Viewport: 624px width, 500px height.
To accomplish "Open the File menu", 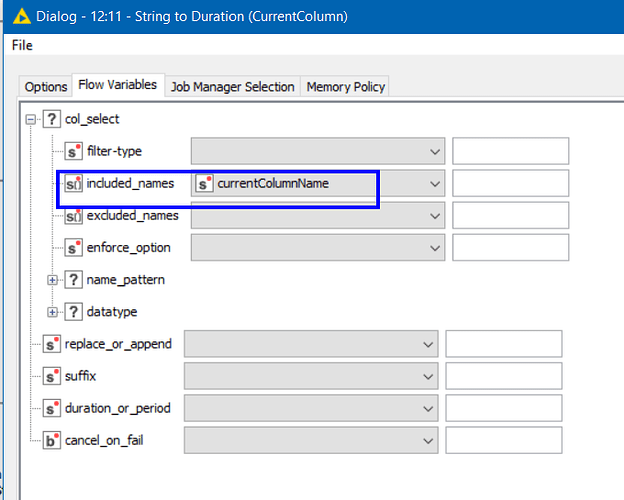I will [22, 45].
